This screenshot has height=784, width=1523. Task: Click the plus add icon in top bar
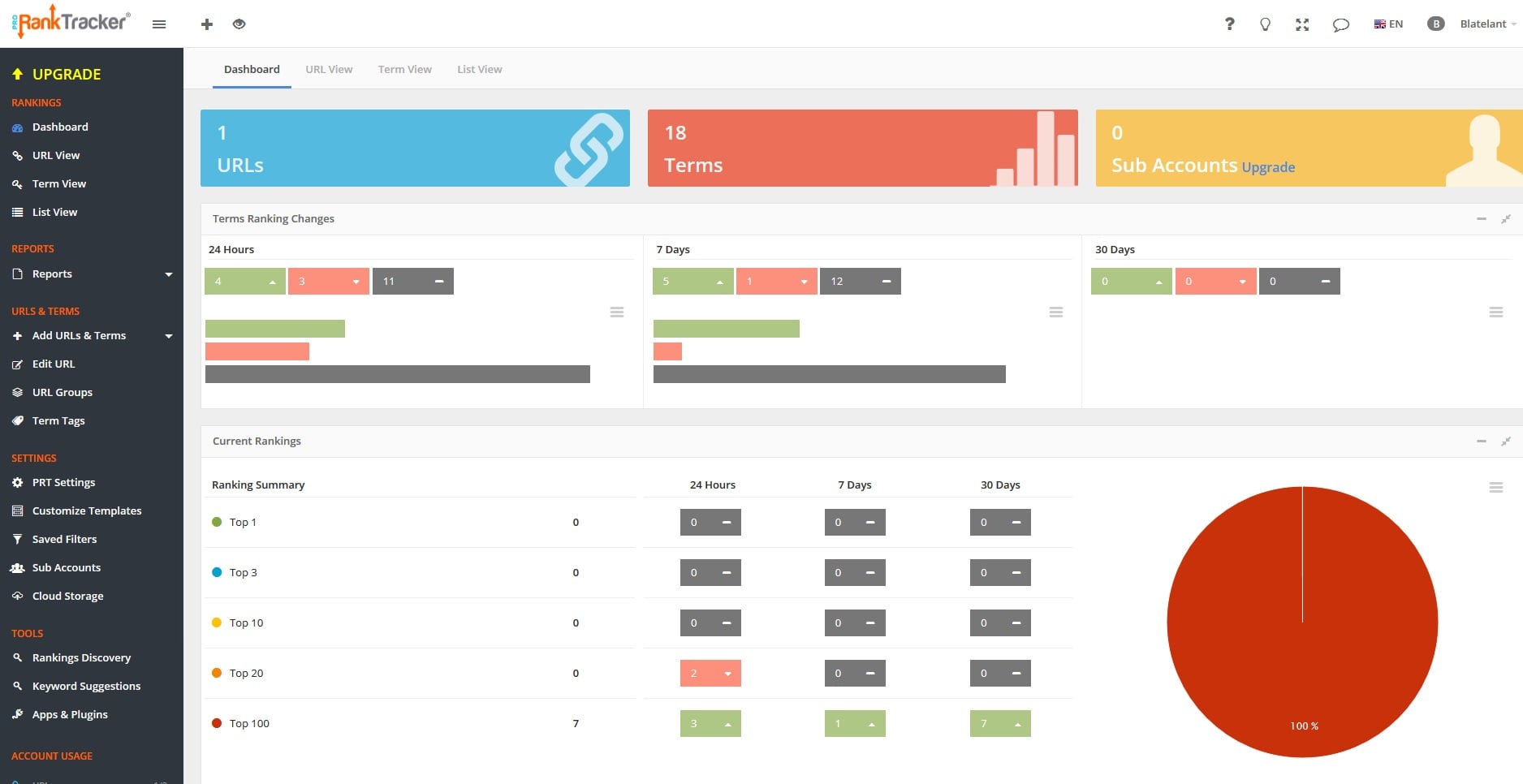point(207,24)
